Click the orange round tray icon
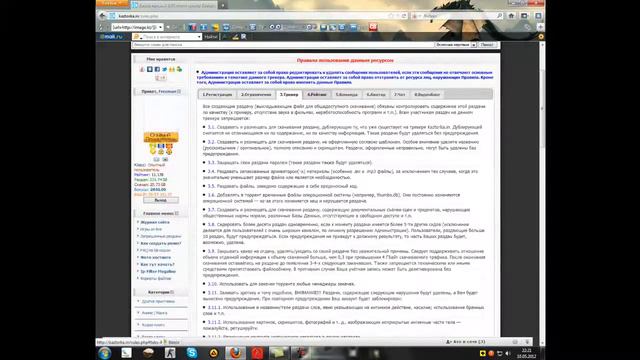Image resolution: width=640 pixels, height=360 pixels. click(491, 353)
